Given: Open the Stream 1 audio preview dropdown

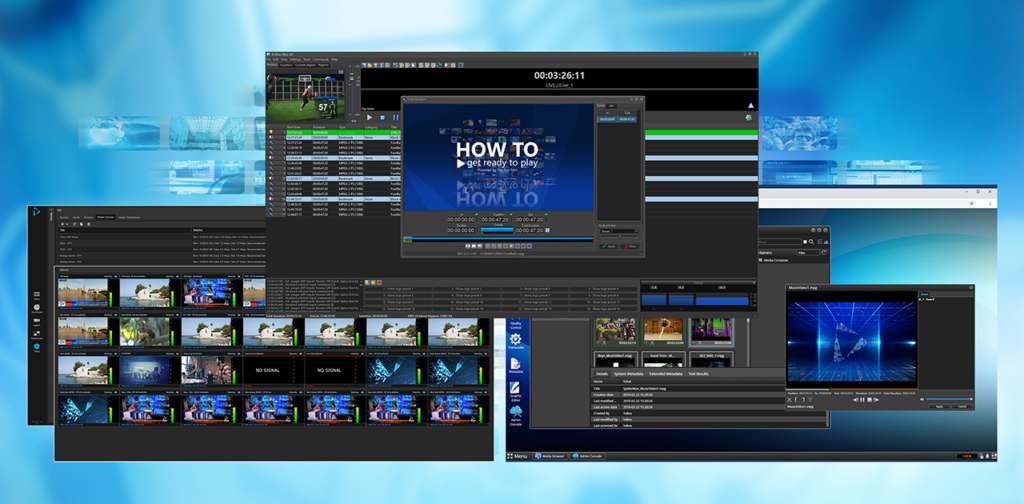Looking at the screenshot, I should click(619, 231).
